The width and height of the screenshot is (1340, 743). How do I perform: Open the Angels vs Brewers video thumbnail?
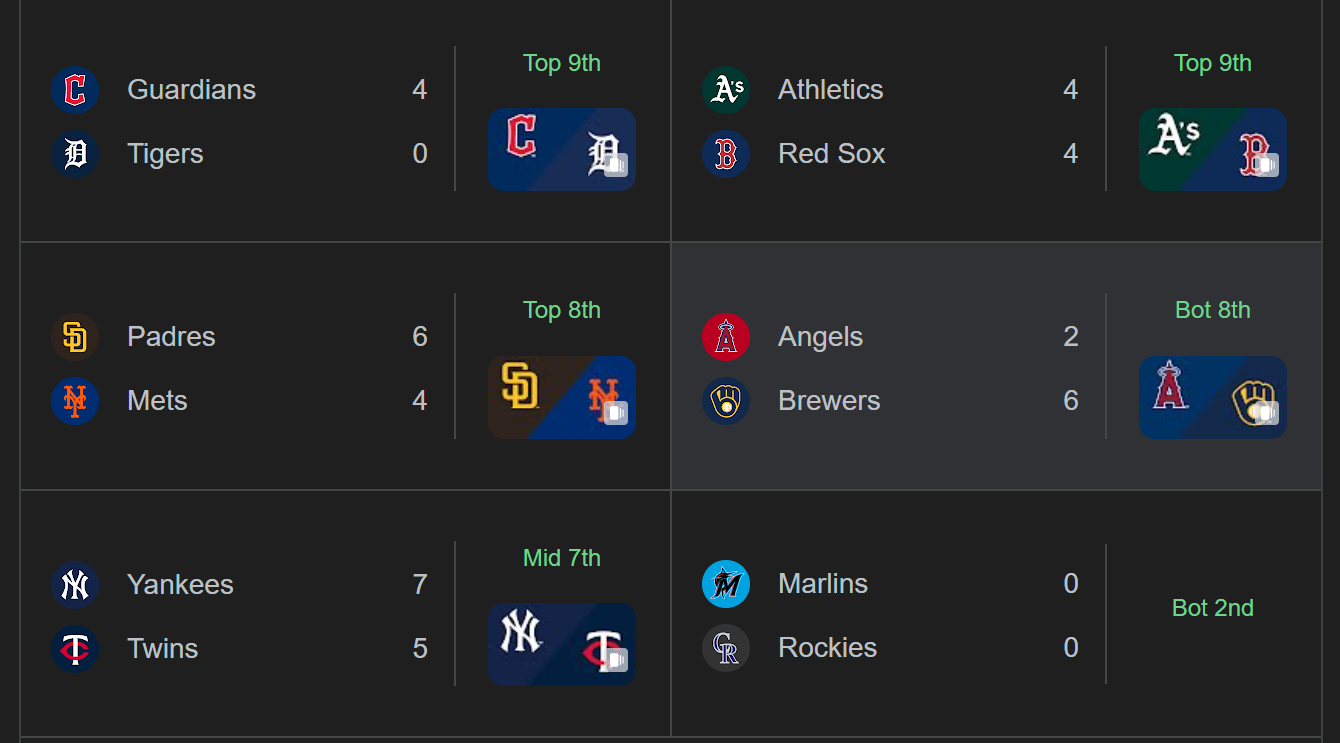point(1213,397)
